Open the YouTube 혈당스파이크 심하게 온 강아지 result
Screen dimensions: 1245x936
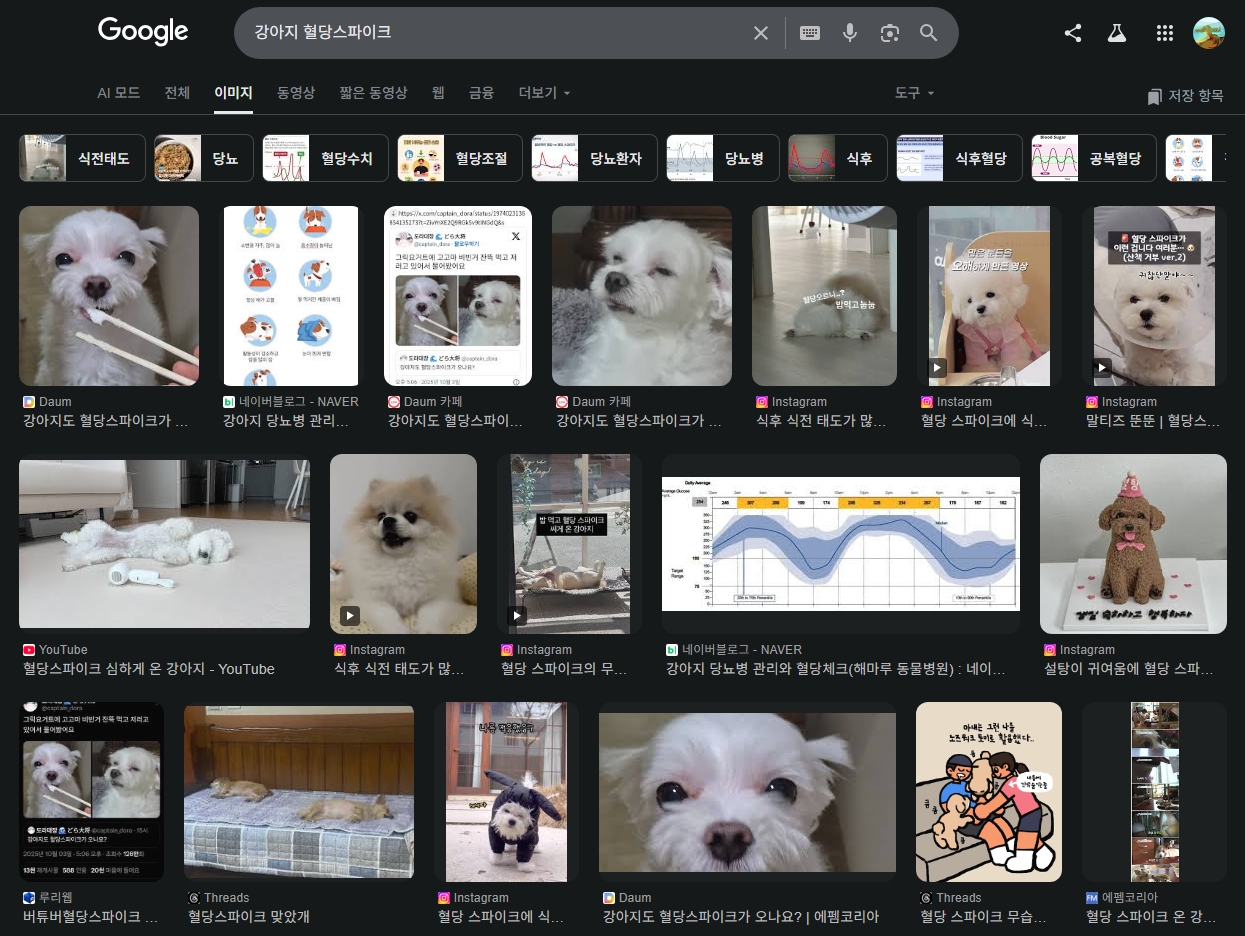[x=164, y=545]
